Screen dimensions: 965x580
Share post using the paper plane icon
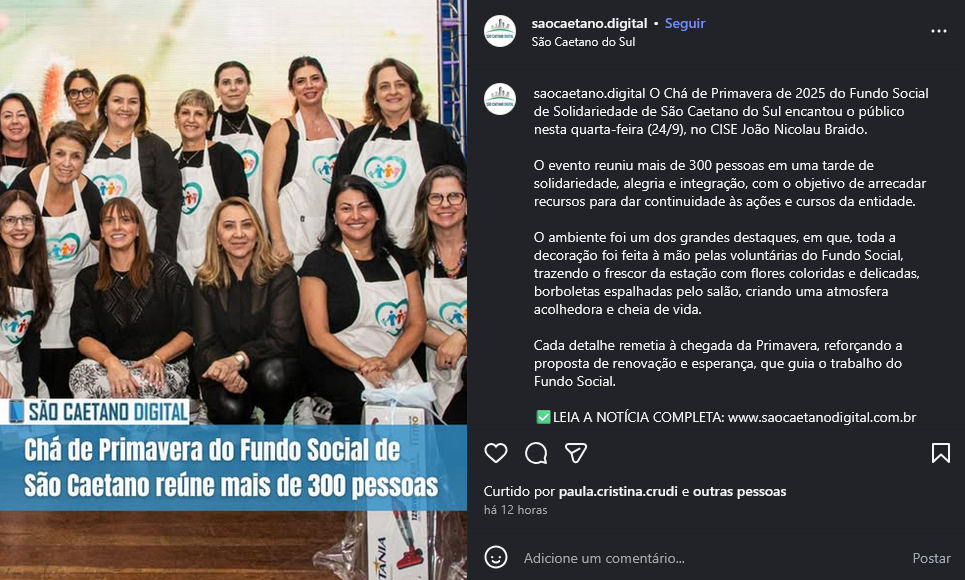[575, 453]
